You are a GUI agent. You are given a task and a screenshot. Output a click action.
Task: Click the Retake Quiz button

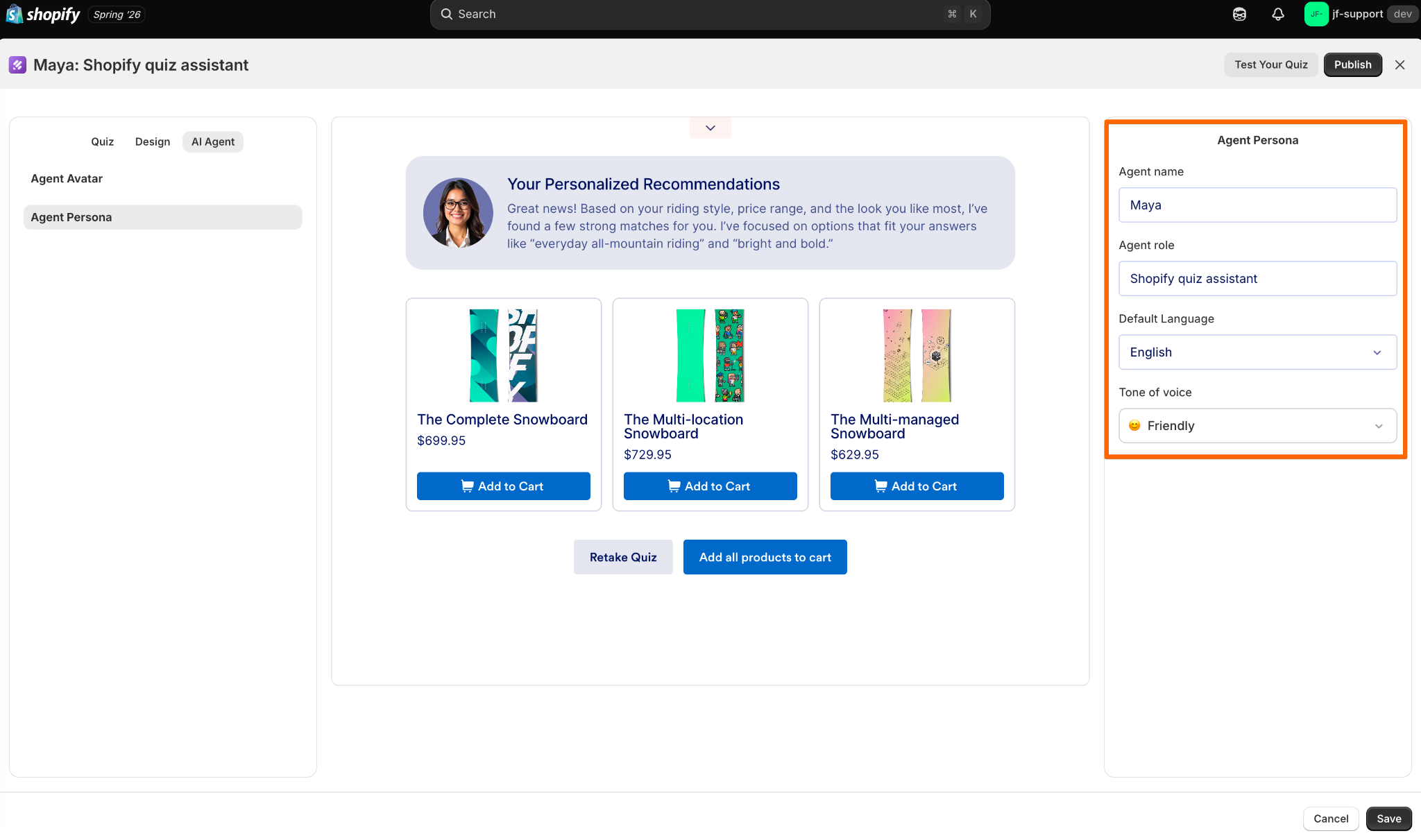[x=623, y=557]
